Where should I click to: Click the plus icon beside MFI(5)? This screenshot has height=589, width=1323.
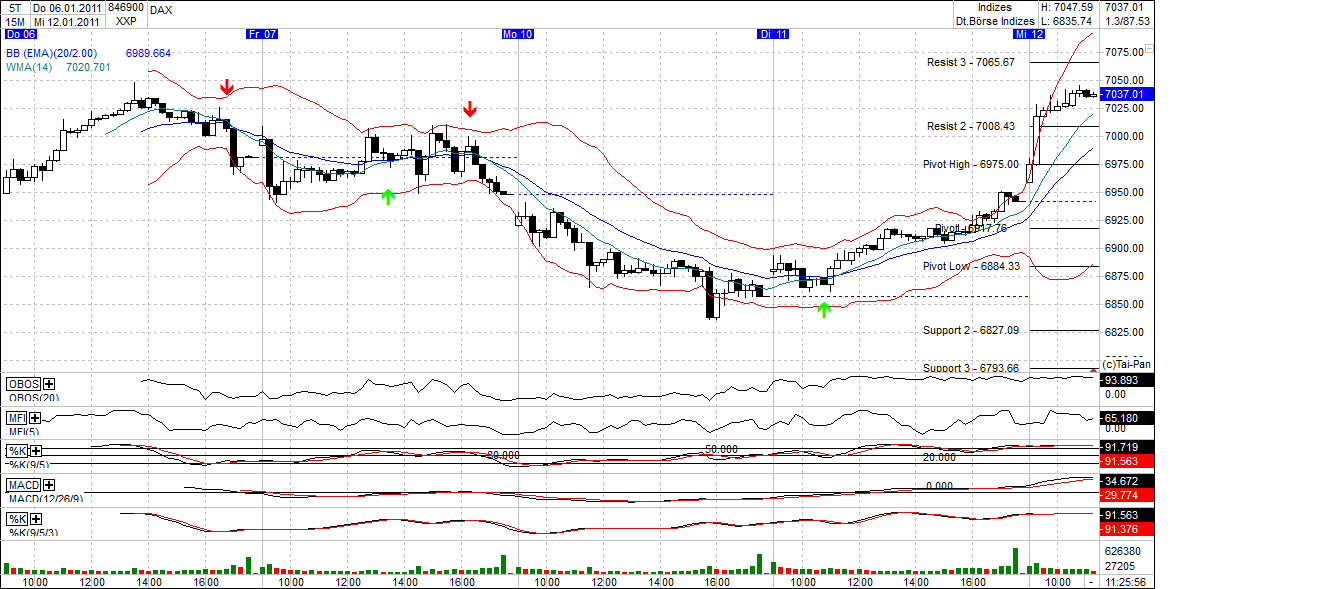pyautogui.click(x=34, y=418)
